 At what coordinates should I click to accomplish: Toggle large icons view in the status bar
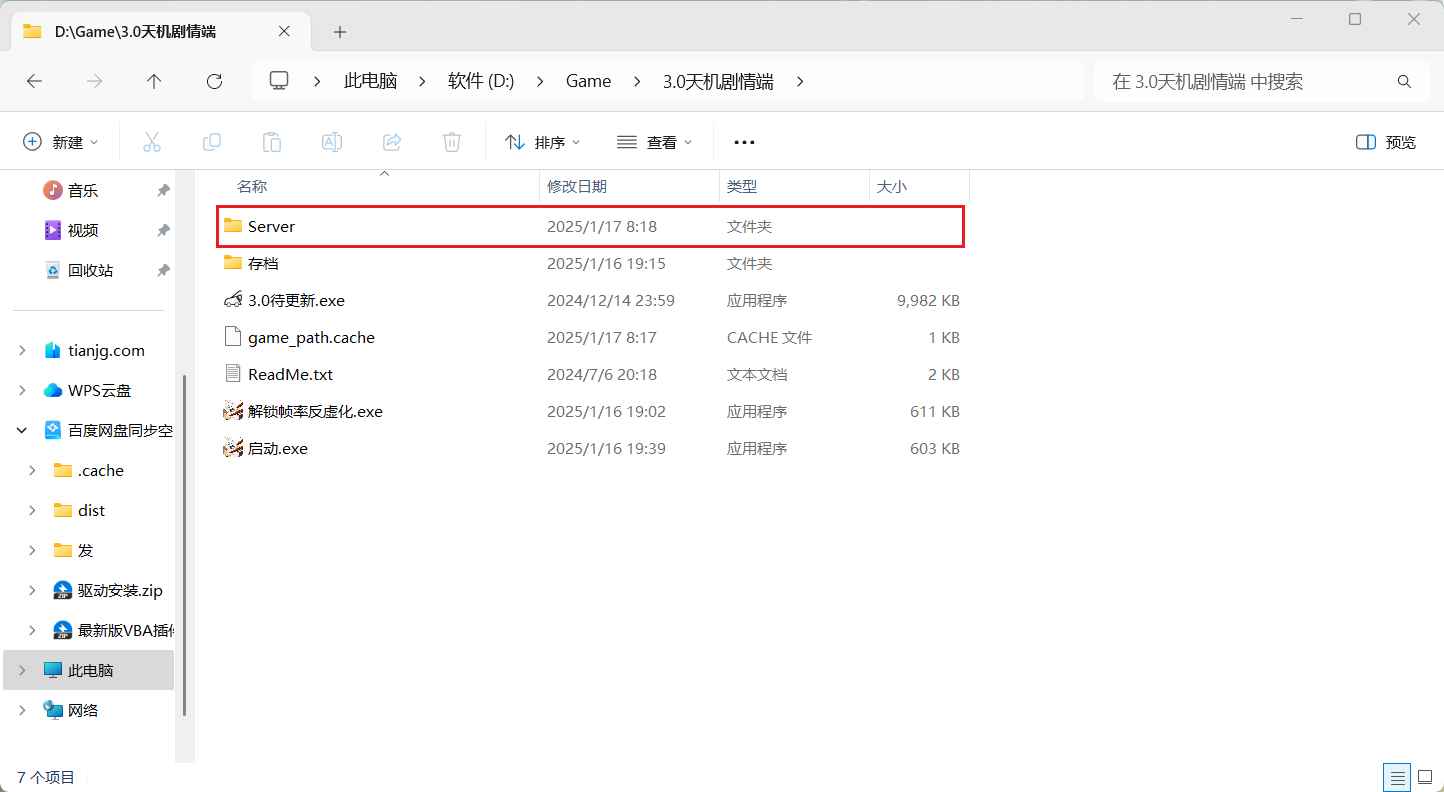pos(1424,777)
